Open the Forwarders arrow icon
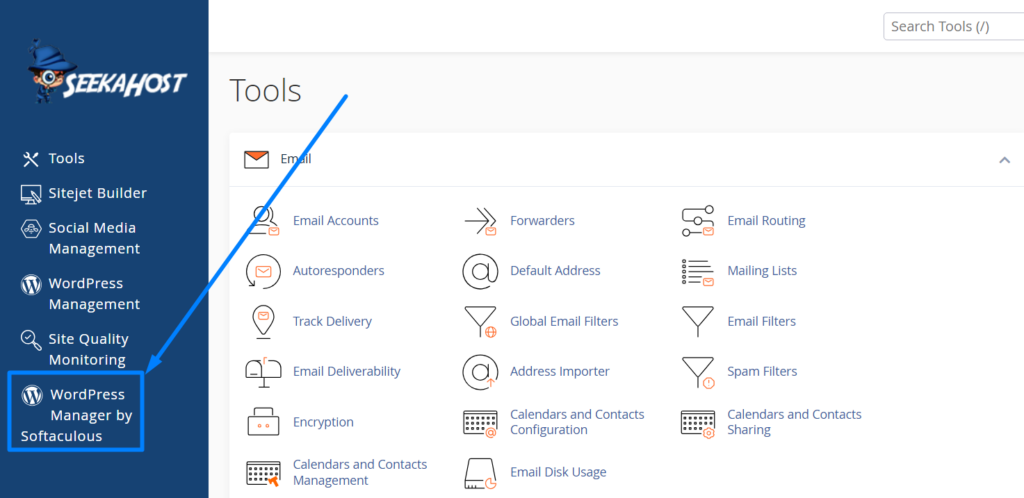This screenshot has width=1024, height=498. 480,221
